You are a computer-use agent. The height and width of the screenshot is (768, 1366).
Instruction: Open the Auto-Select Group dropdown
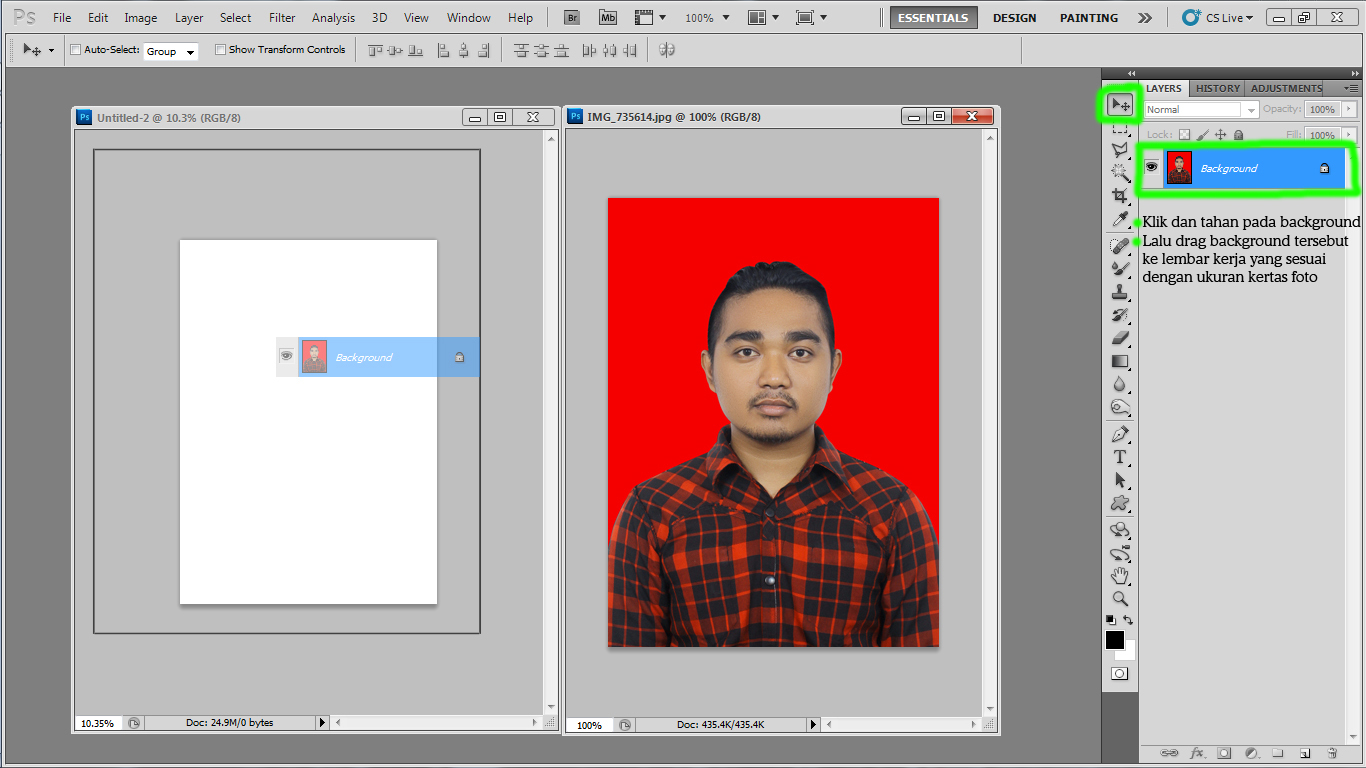click(170, 51)
